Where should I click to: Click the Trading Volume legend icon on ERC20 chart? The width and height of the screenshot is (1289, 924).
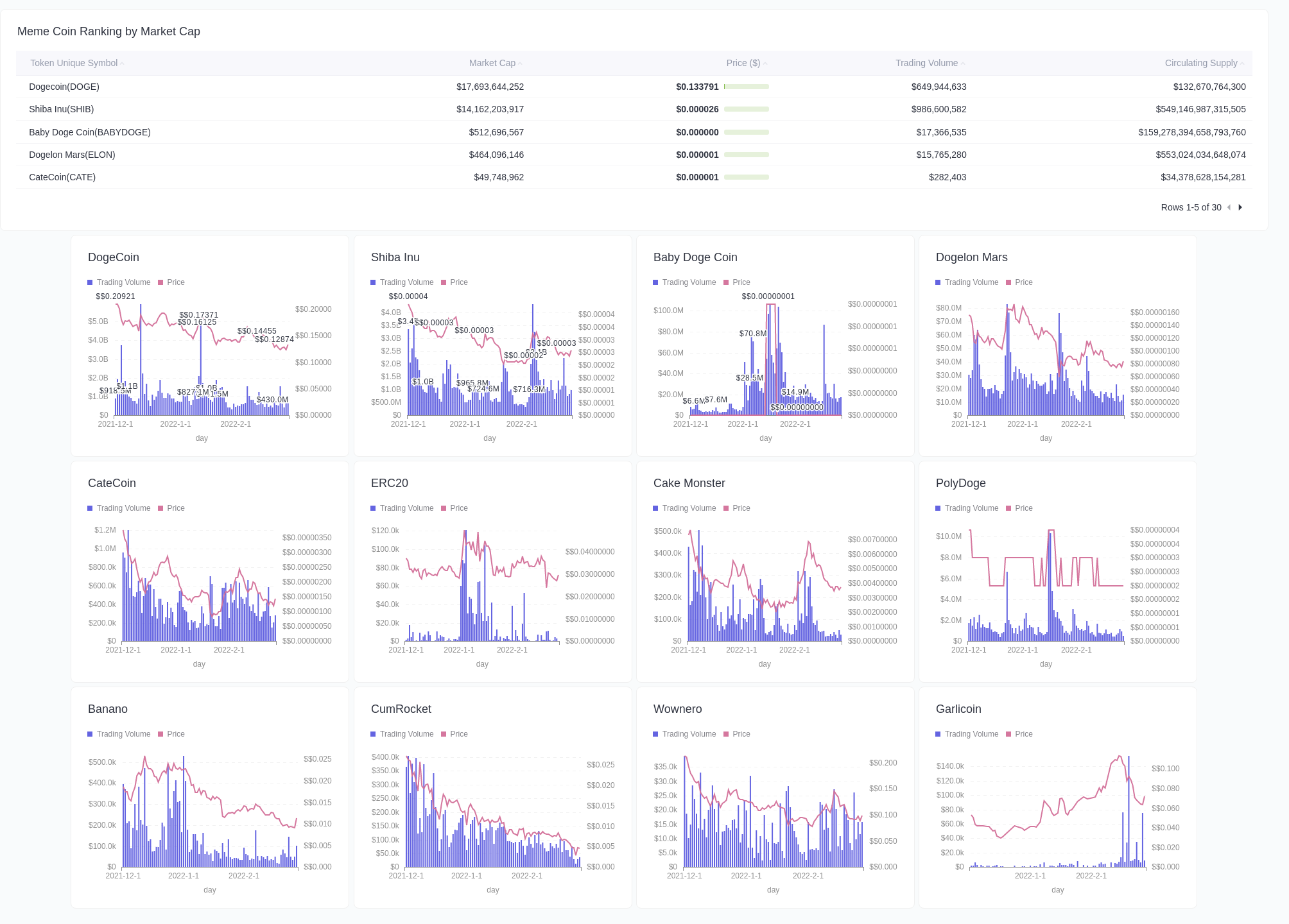click(x=373, y=508)
